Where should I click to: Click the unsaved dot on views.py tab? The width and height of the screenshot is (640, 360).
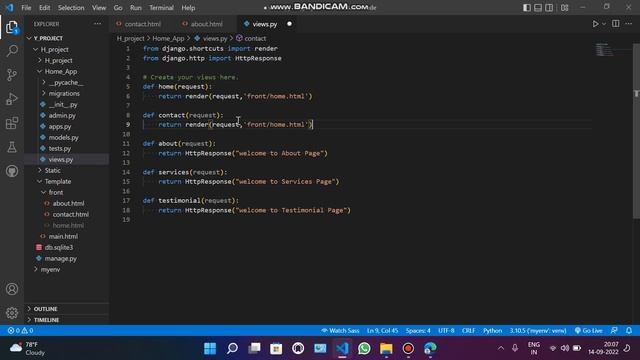point(289,24)
